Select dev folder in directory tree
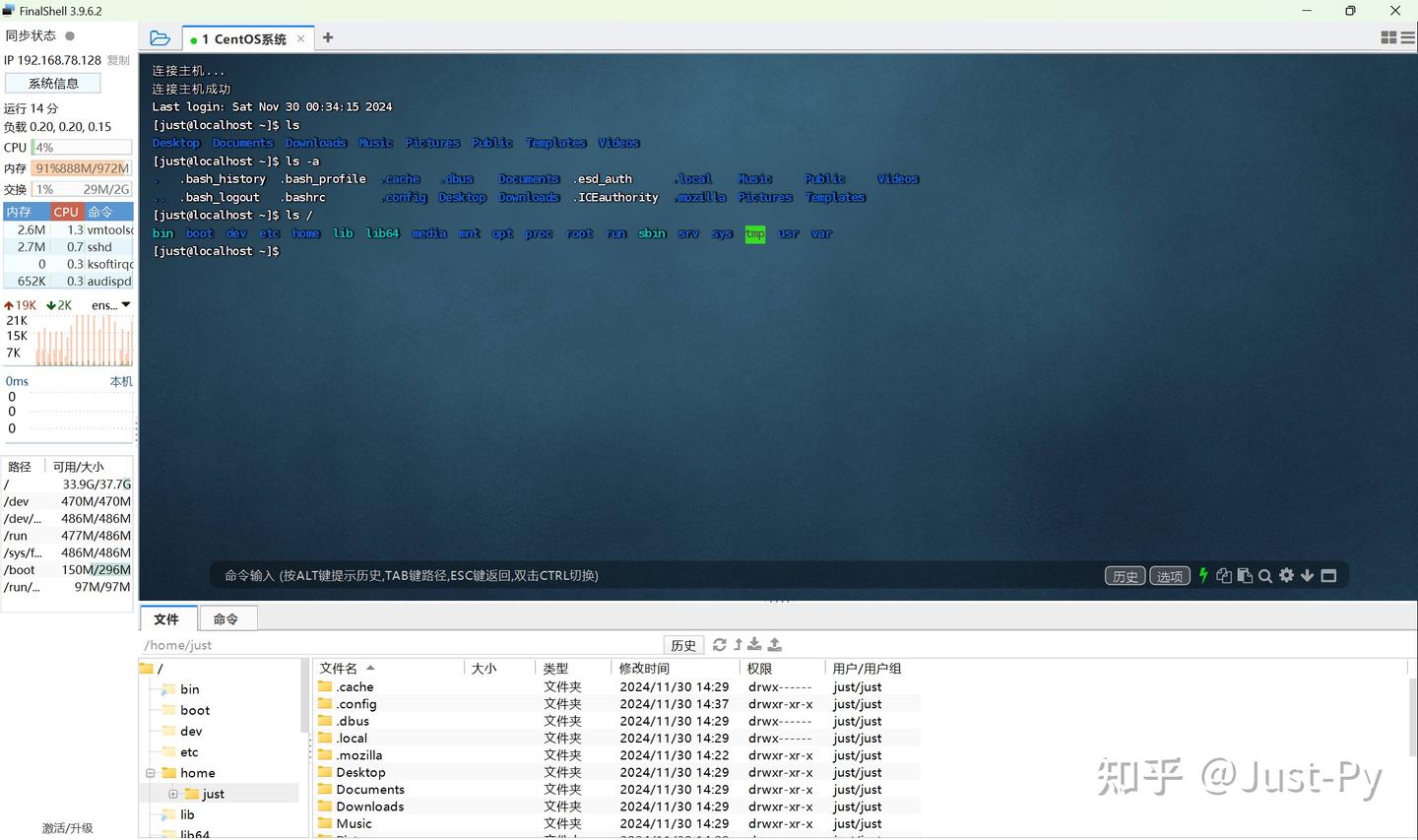The height and width of the screenshot is (840, 1418). pyautogui.click(x=191, y=731)
